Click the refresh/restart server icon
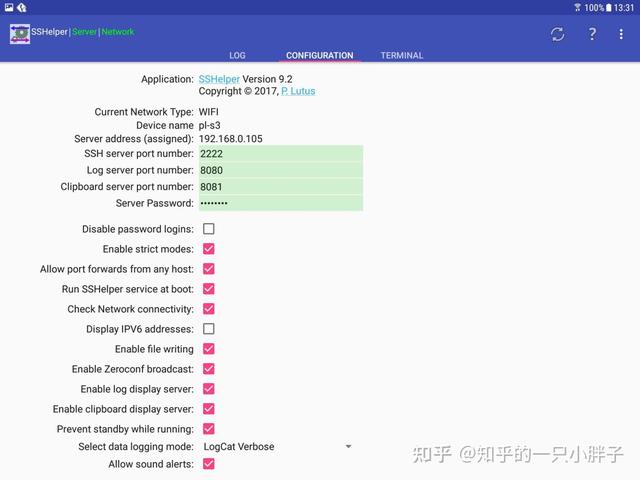Viewport: 640px width, 480px height. click(557, 34)
